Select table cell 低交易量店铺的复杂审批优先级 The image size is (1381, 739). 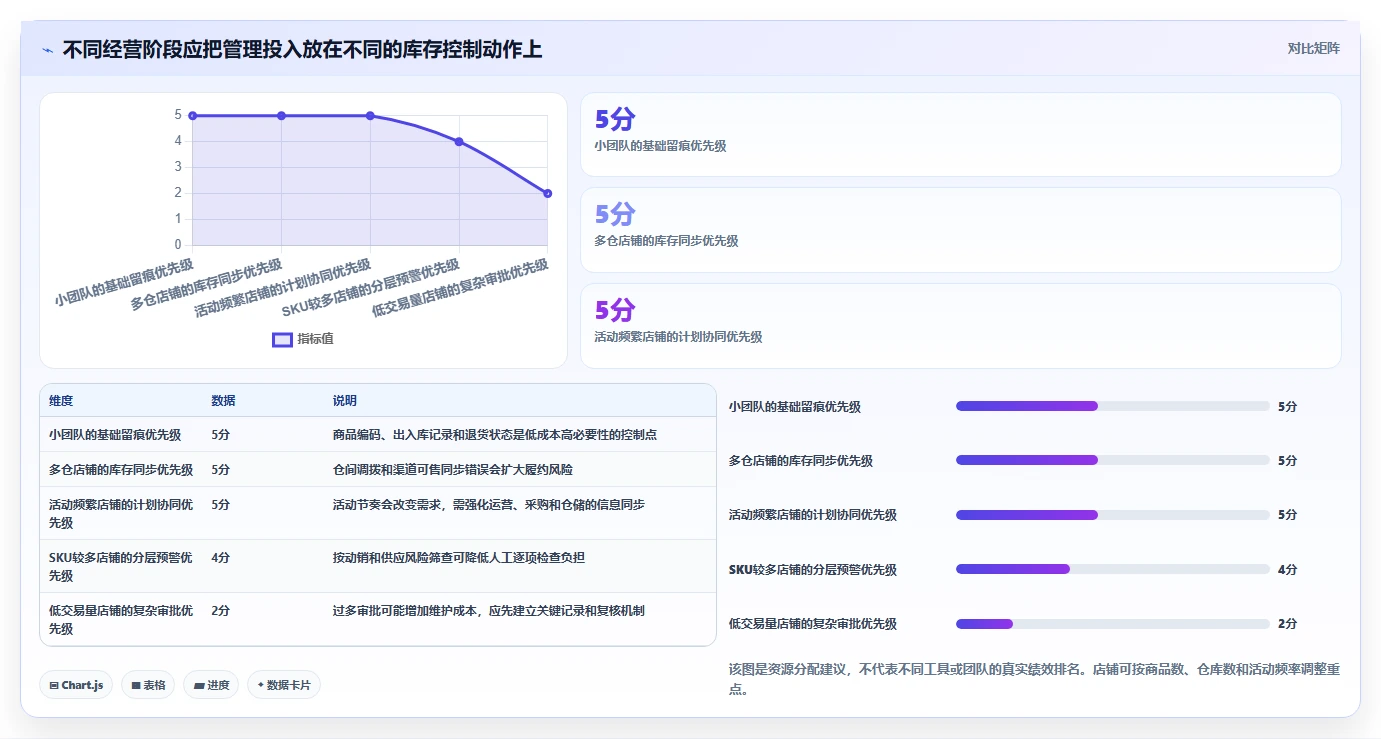click(x=121, y=620)
